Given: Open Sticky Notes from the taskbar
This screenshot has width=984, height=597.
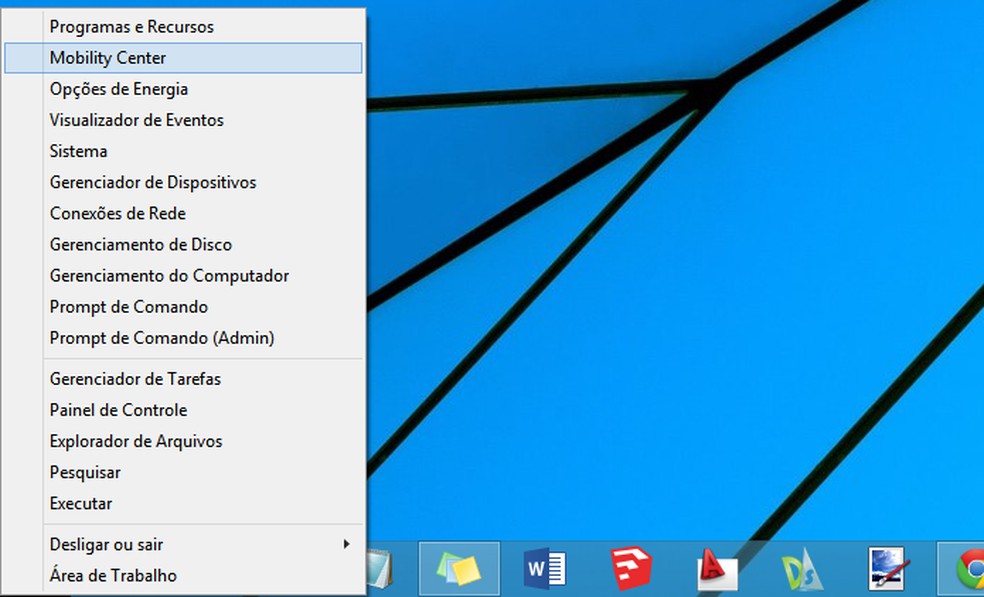Looking at the screenshot, I should coord(459,566).
